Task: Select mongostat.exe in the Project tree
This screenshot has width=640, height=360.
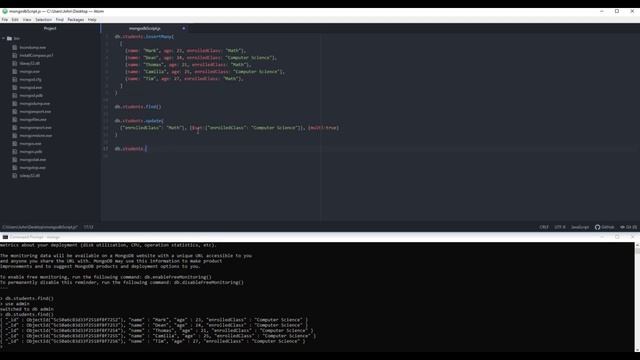Action: (33, 160)
